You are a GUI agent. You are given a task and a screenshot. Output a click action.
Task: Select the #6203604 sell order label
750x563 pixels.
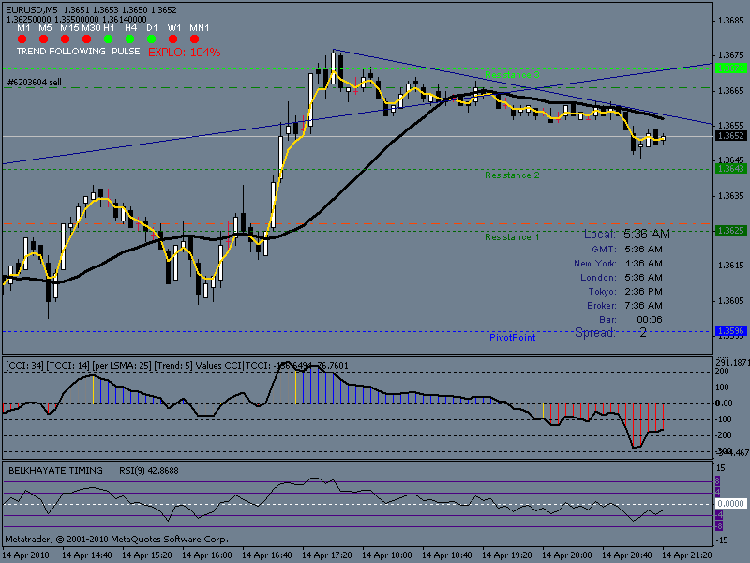(34, 82)
